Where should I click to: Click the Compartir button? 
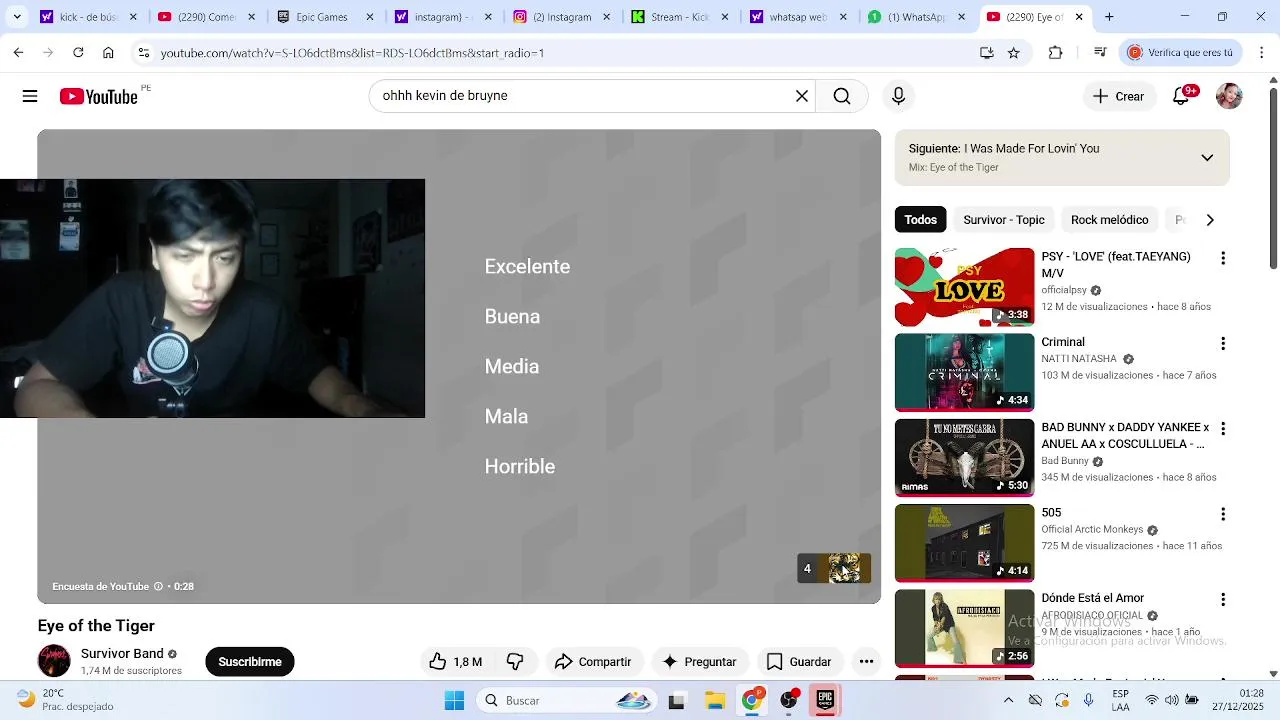593,661
